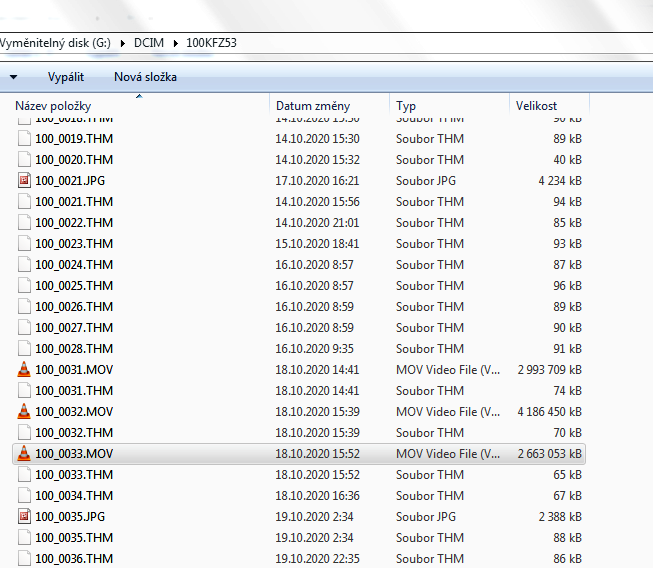This screenshot has width=653, height=568.
Task: Click the file icon of 100_0022.THM
Action: (x=24, y=222)
